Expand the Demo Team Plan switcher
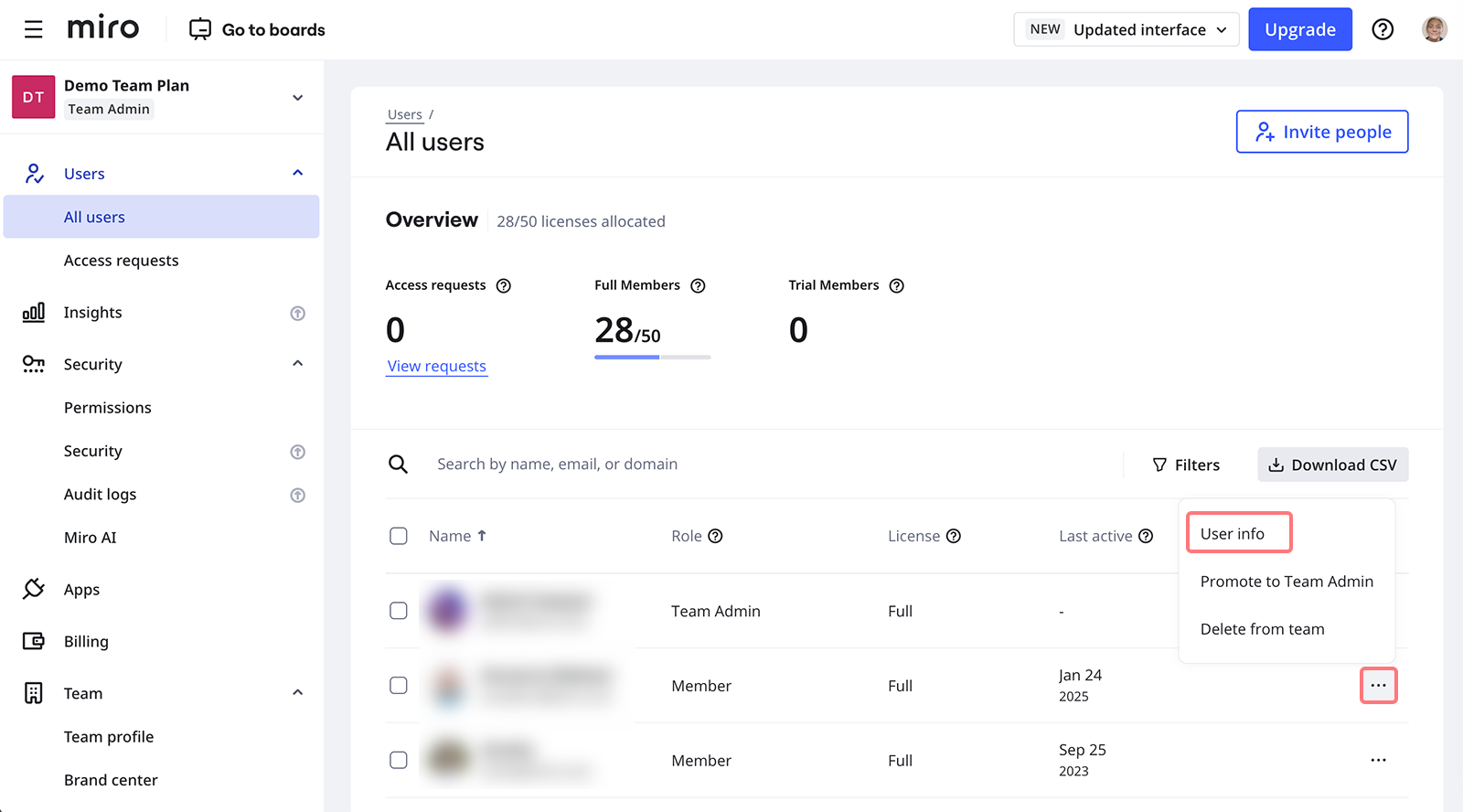Screen dimensions: 1463x812 [x=297, y=98]
